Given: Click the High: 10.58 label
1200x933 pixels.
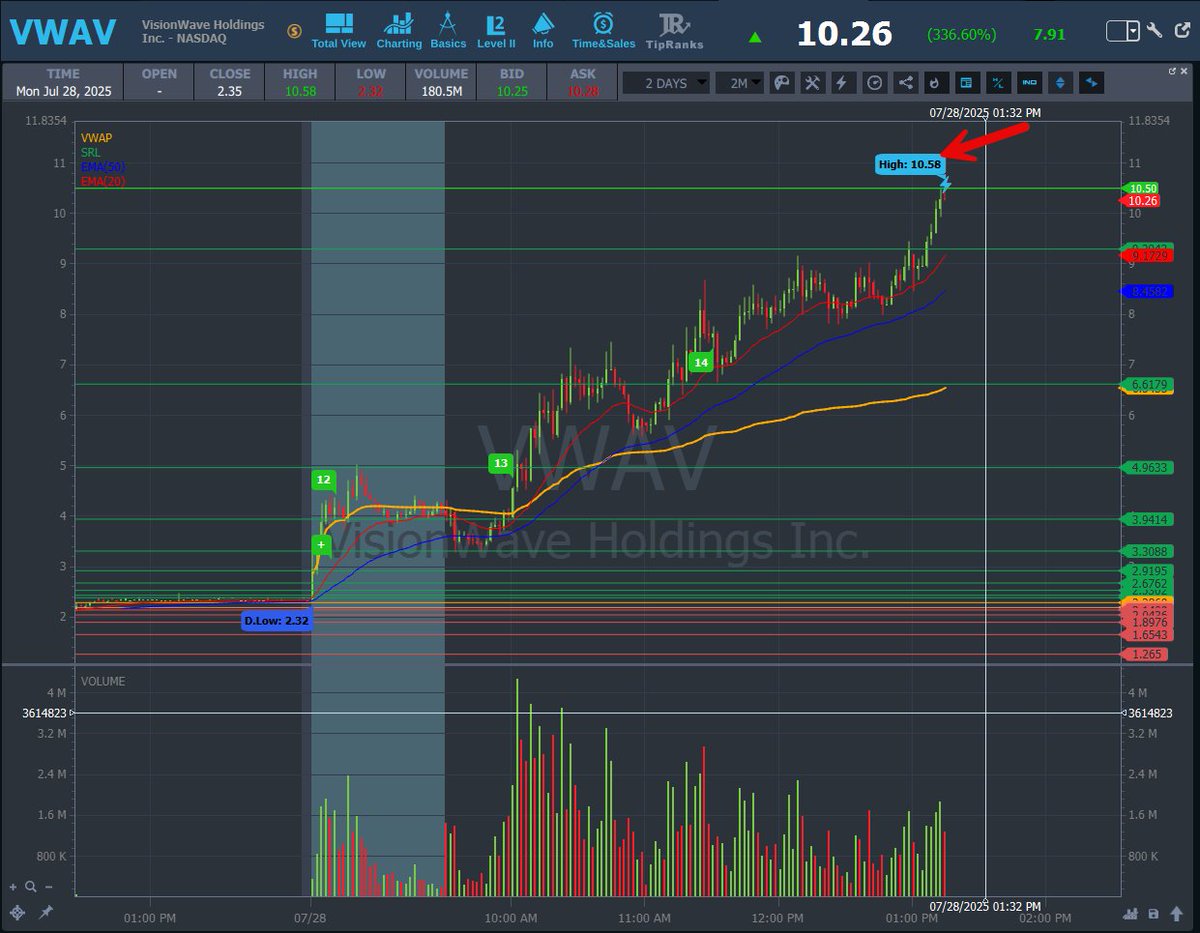Looking at the screenshot, I should point(910,164).
